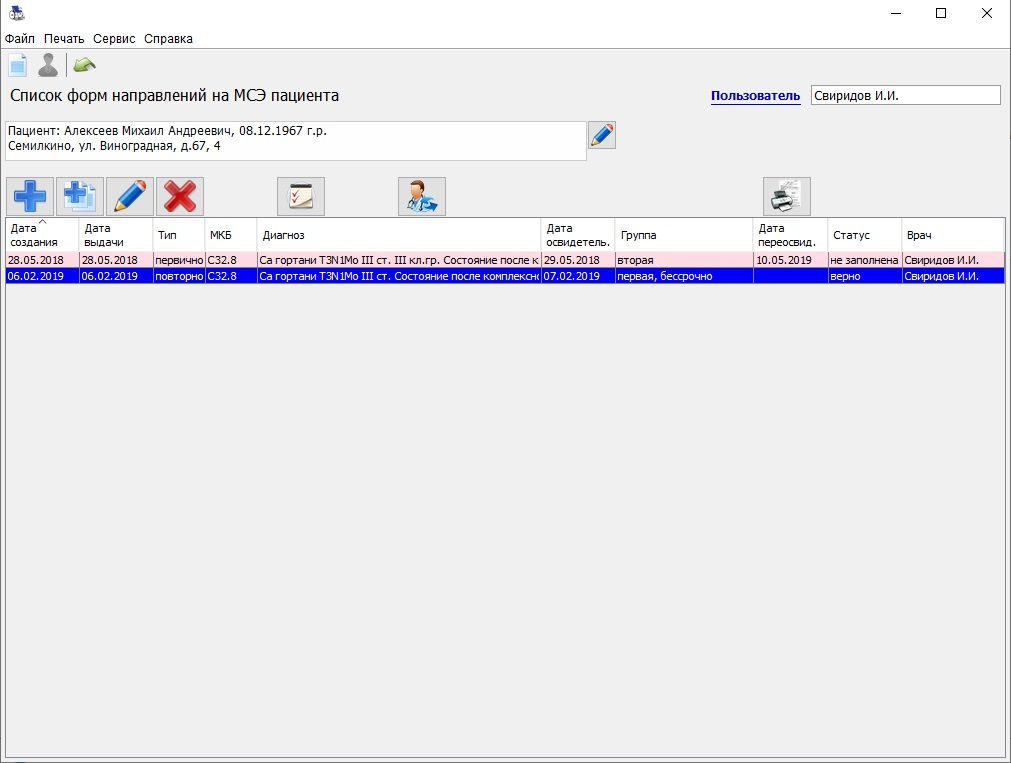Viewport: 1011px width, 763px height.
Task: Click the pencil edit-form icon above table
Action: click(130, 197)
